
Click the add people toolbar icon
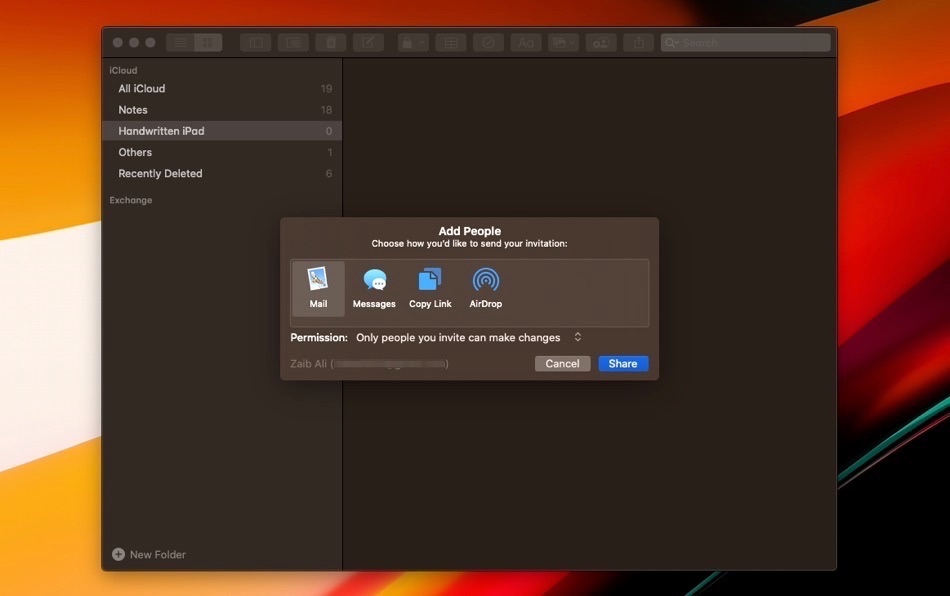(x=601, y=42)
